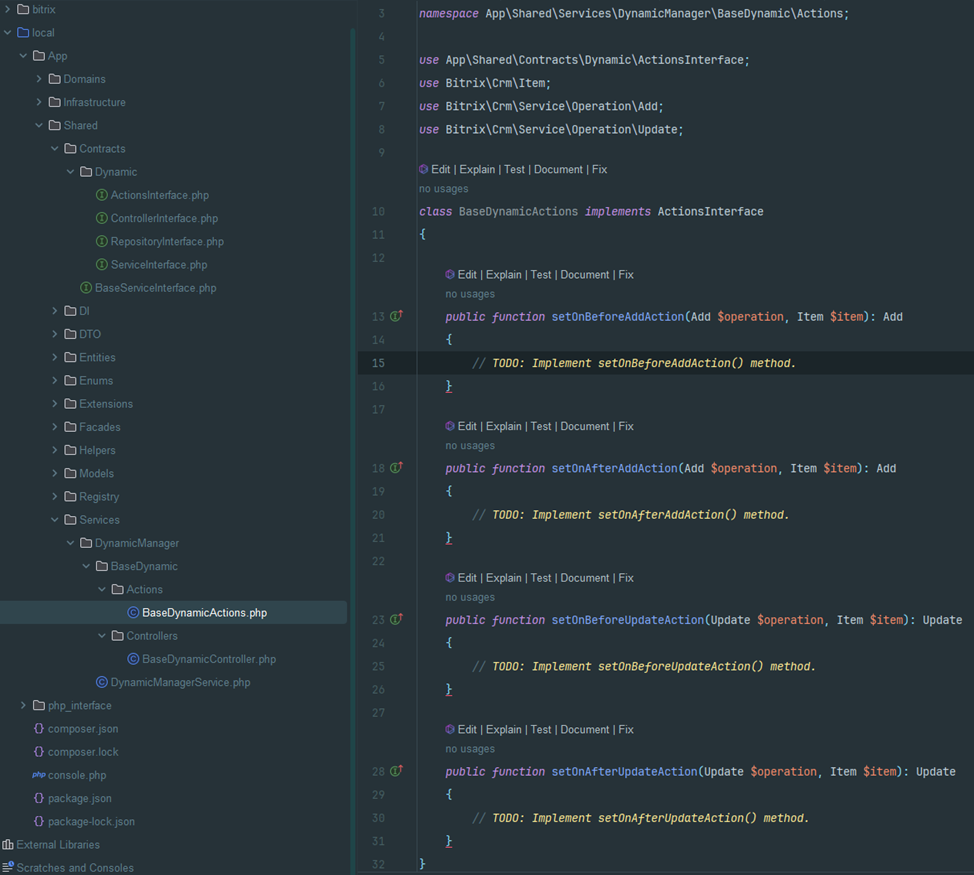Open composer.json file
This screenshot has width=974, height=875.
tap(83, 728)
